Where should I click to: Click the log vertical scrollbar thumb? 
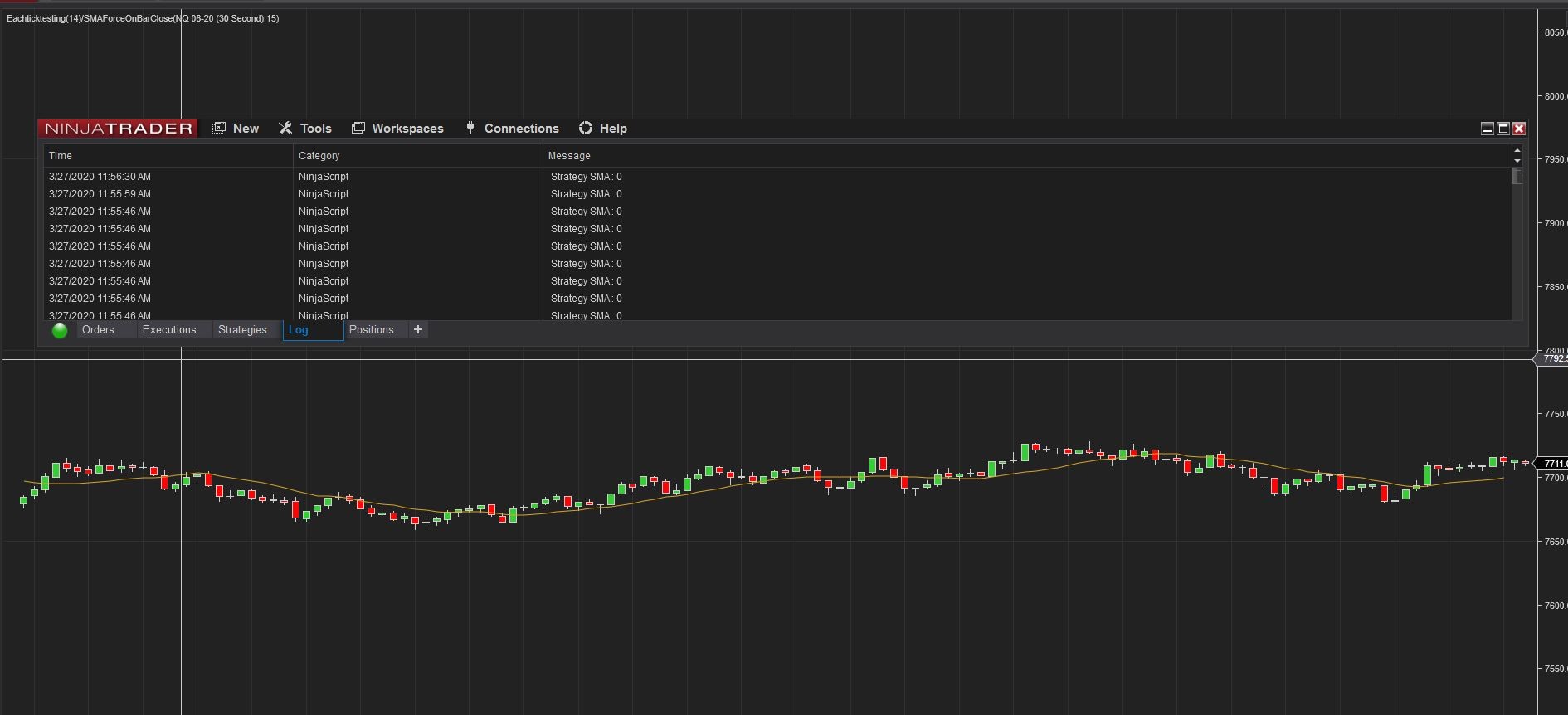click(1517, 176)
